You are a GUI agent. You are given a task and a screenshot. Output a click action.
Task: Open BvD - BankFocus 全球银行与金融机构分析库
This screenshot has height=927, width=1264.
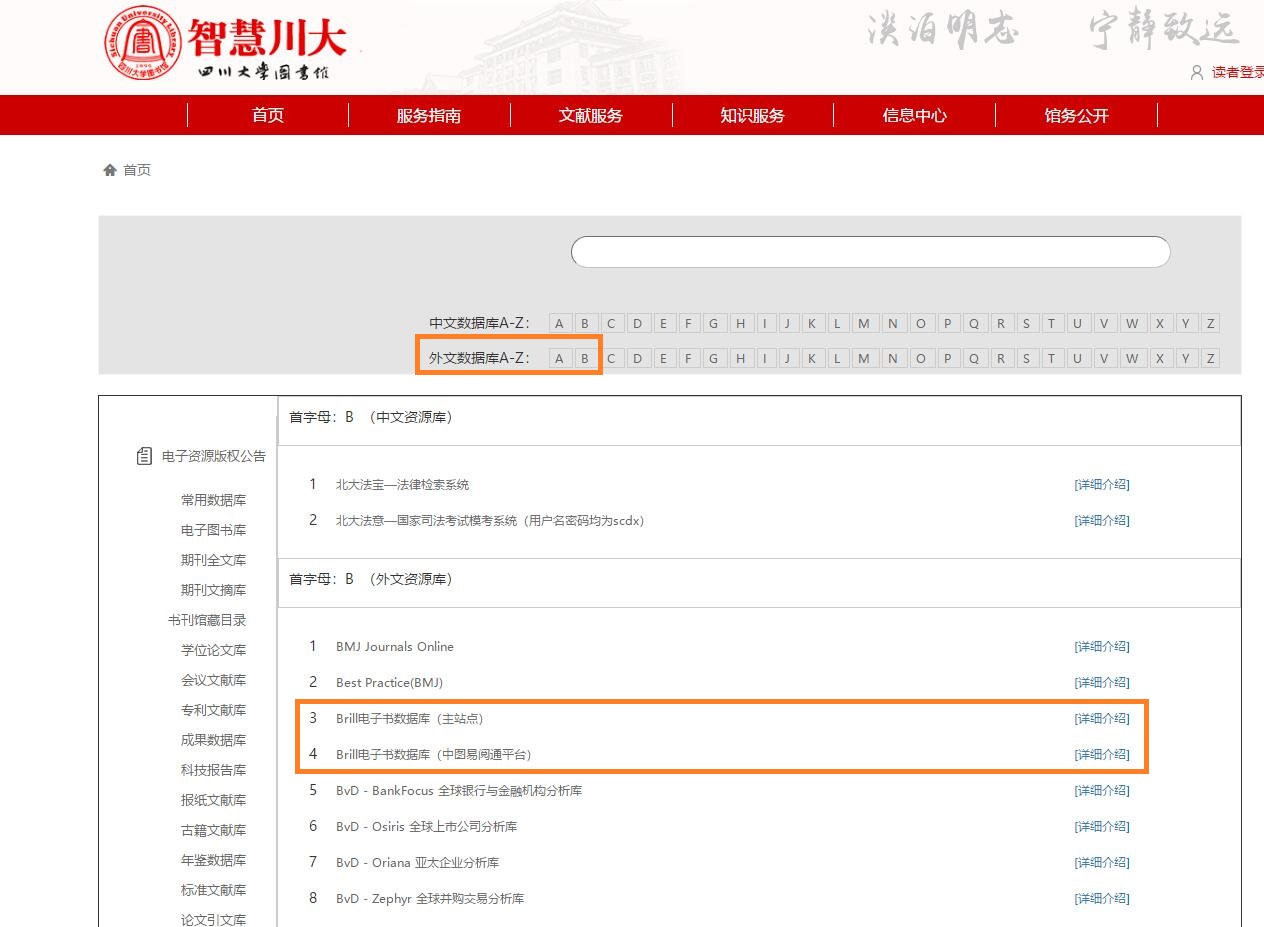click(459, 791)
